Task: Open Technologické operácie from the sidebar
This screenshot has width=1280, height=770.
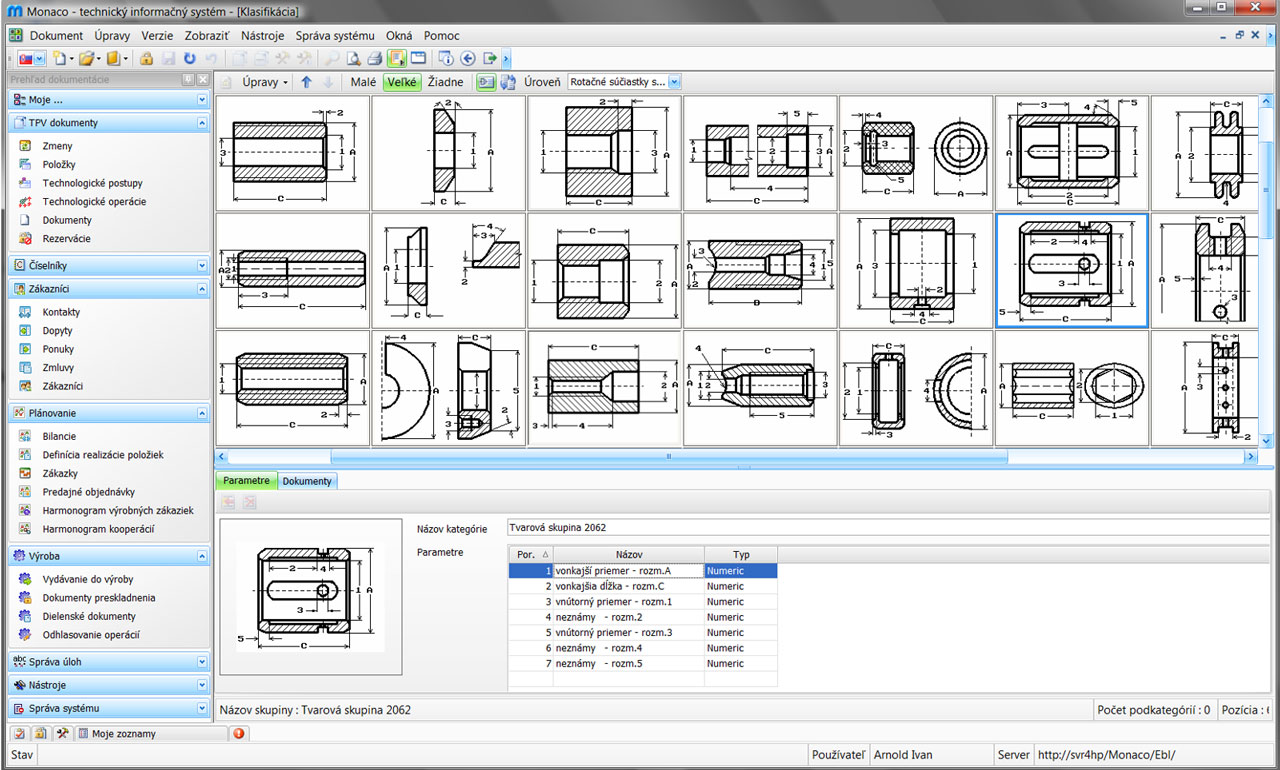Action: (94, 202)
